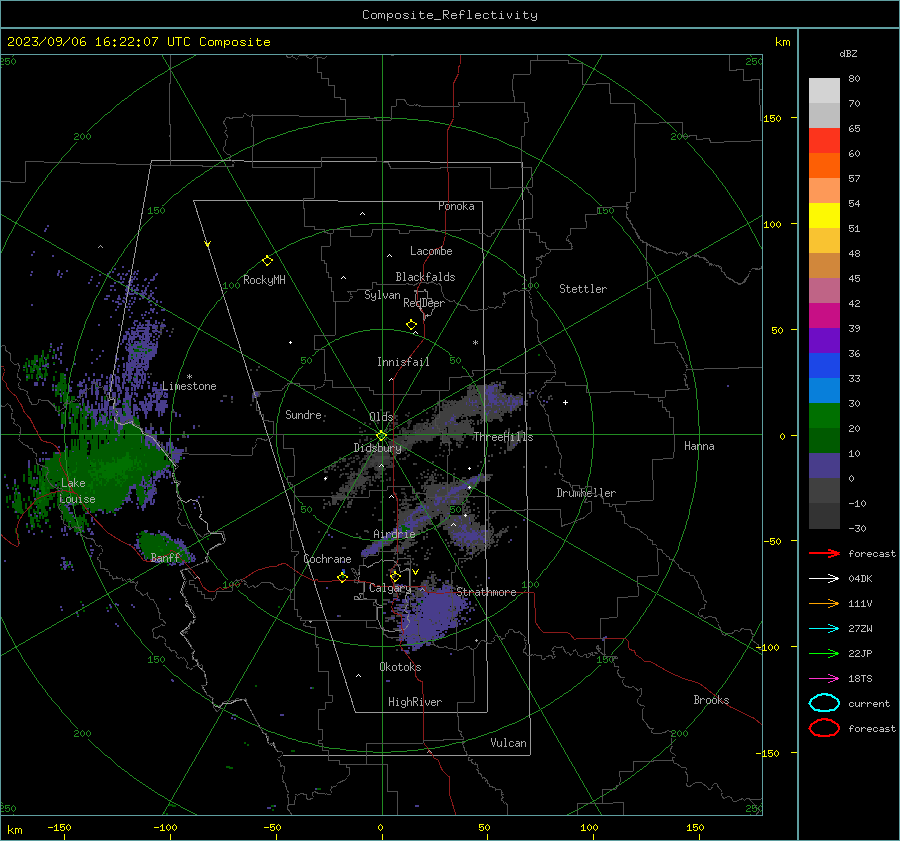Click the 39 dBZ purple color swatch
Viewport: 900px width, 841px height.
tap(824, 340)
